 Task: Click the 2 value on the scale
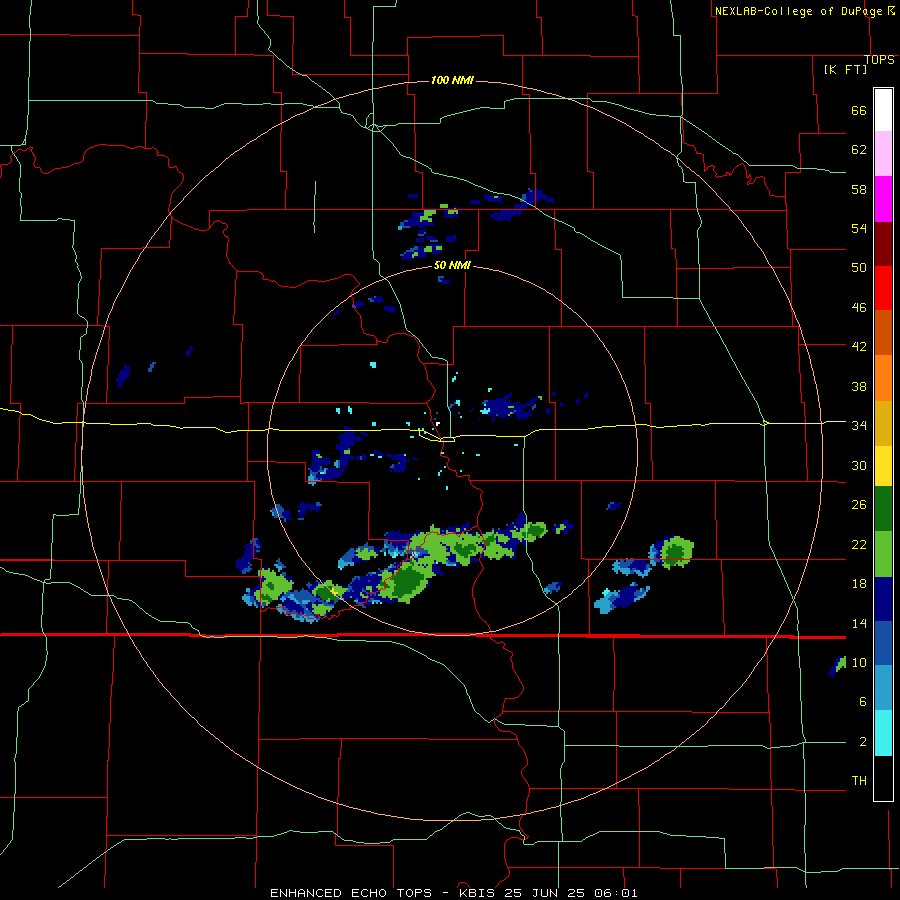pos(862,742)
